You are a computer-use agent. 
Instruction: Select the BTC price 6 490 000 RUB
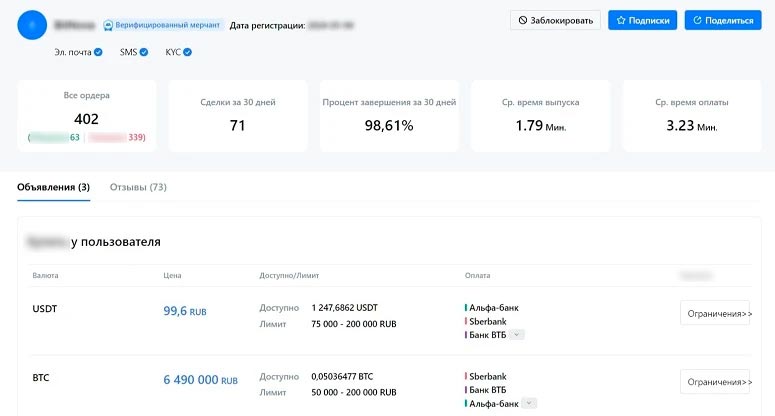click(200, 381)
